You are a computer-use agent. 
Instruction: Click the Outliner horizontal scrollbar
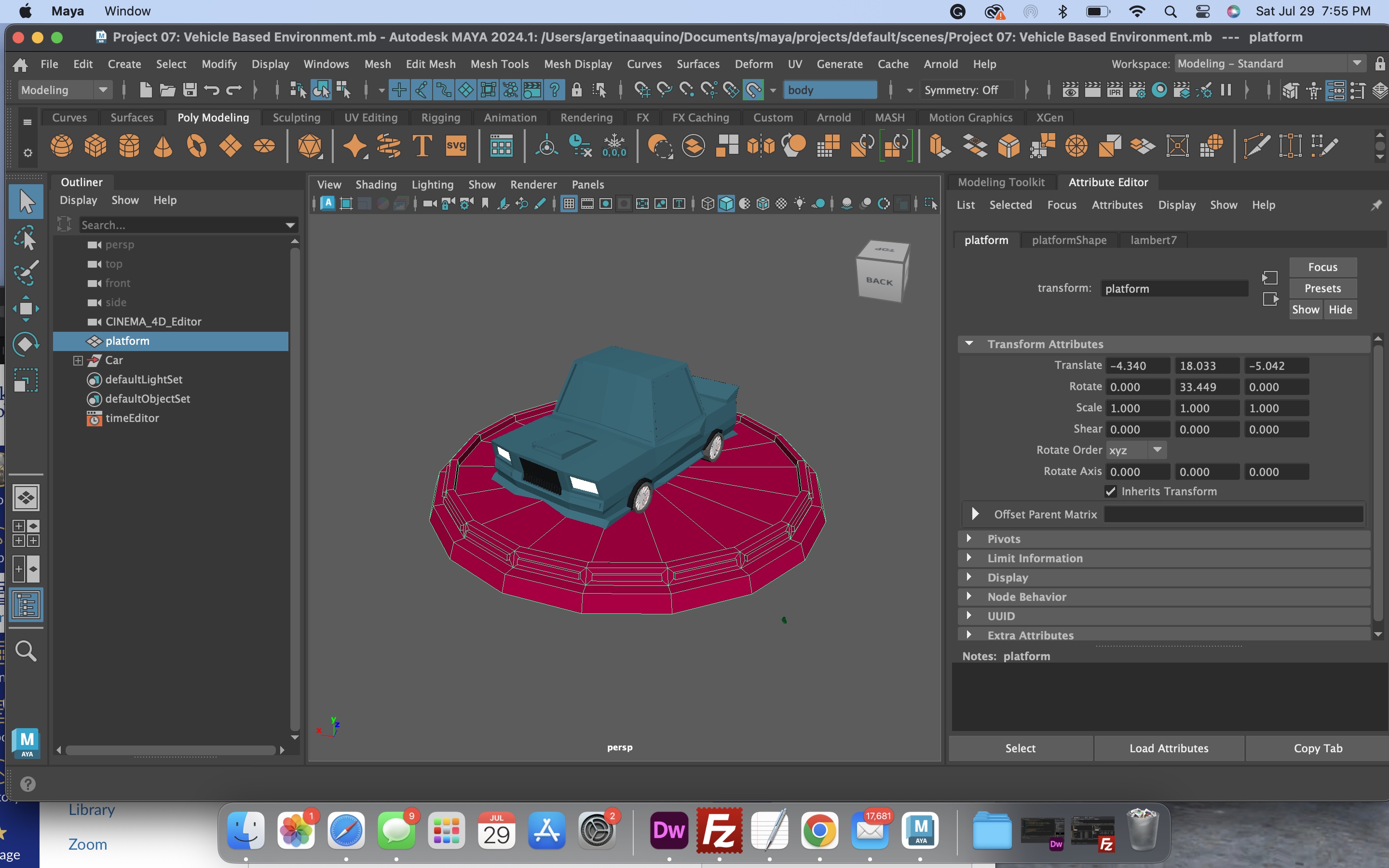tap(171, 750)
